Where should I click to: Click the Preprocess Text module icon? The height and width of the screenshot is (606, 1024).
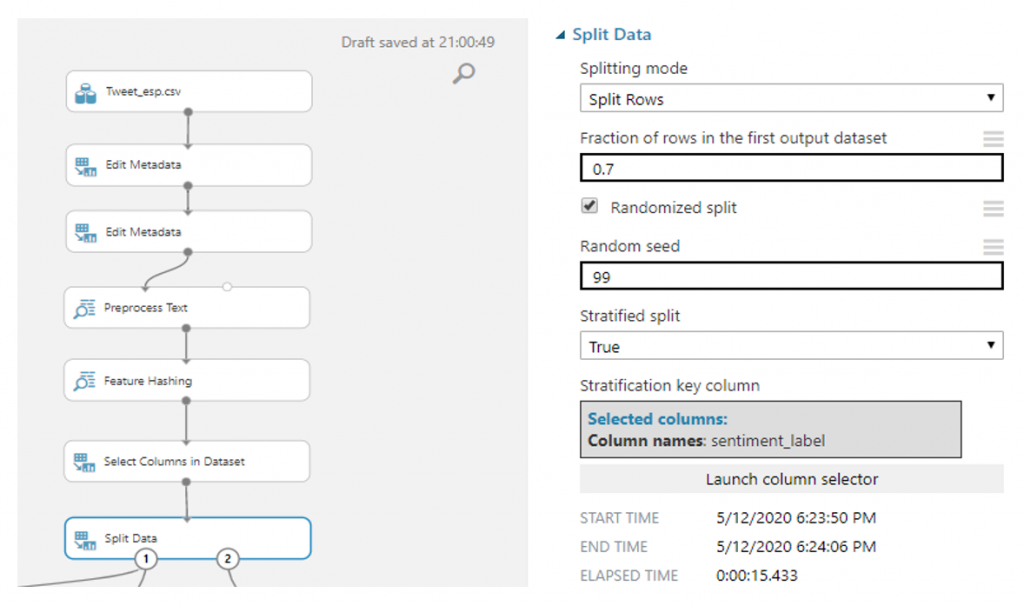coord(85,308)
